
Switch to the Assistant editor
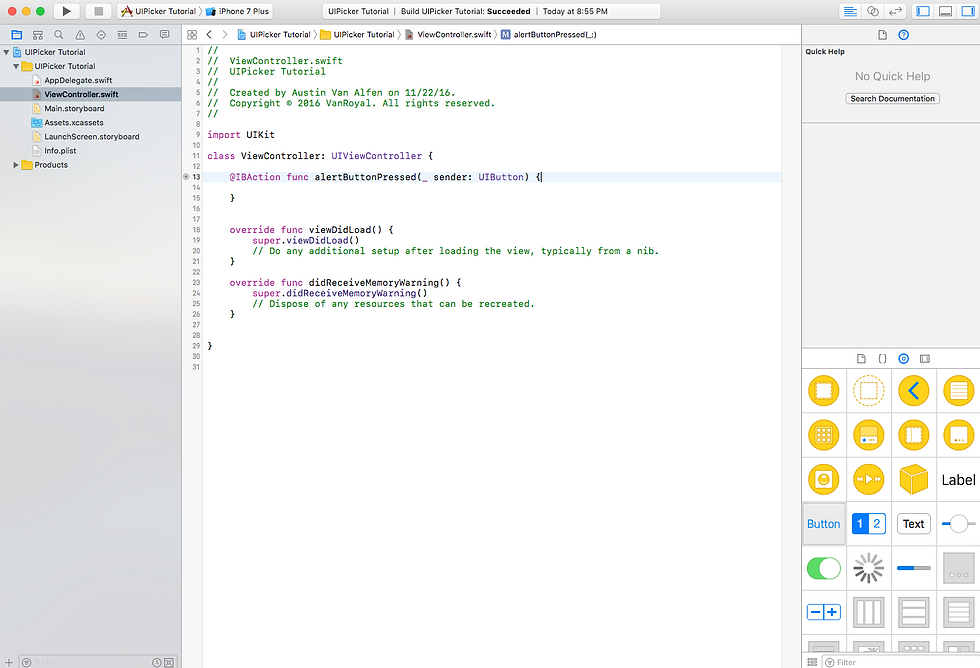pyautogui.click(x=873, y=11)
